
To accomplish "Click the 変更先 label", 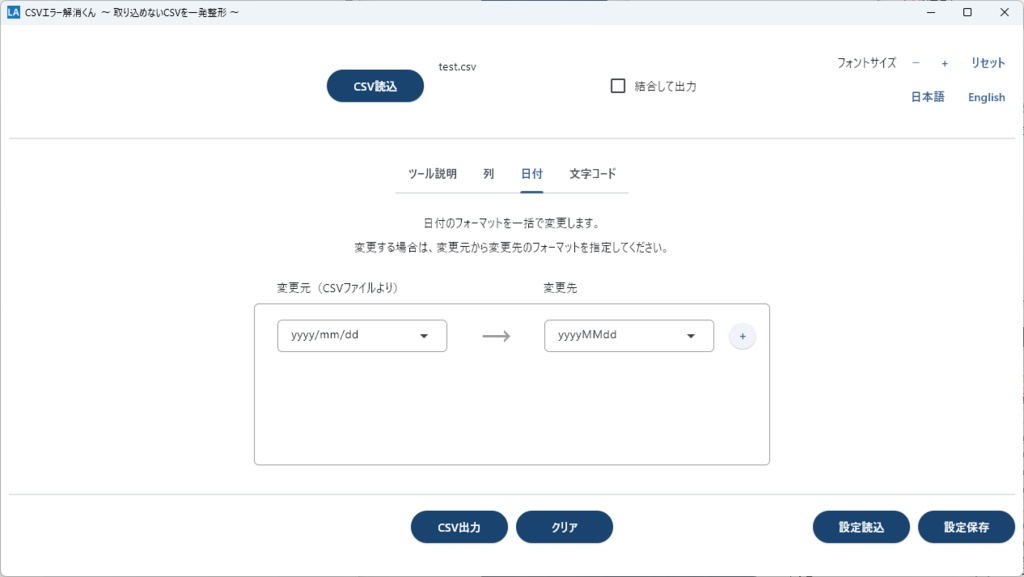I will 560,288.
